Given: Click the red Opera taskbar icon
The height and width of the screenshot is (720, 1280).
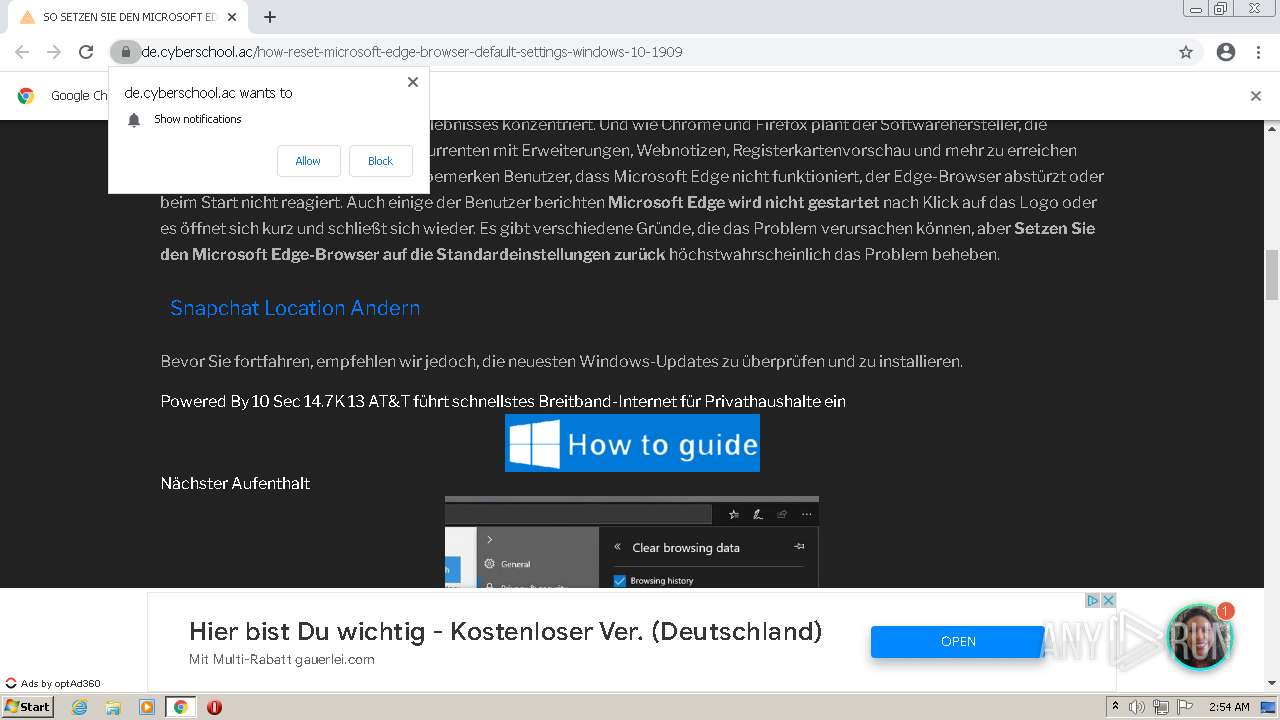Looking at the screenshot, I should click(x=214, y=707).
